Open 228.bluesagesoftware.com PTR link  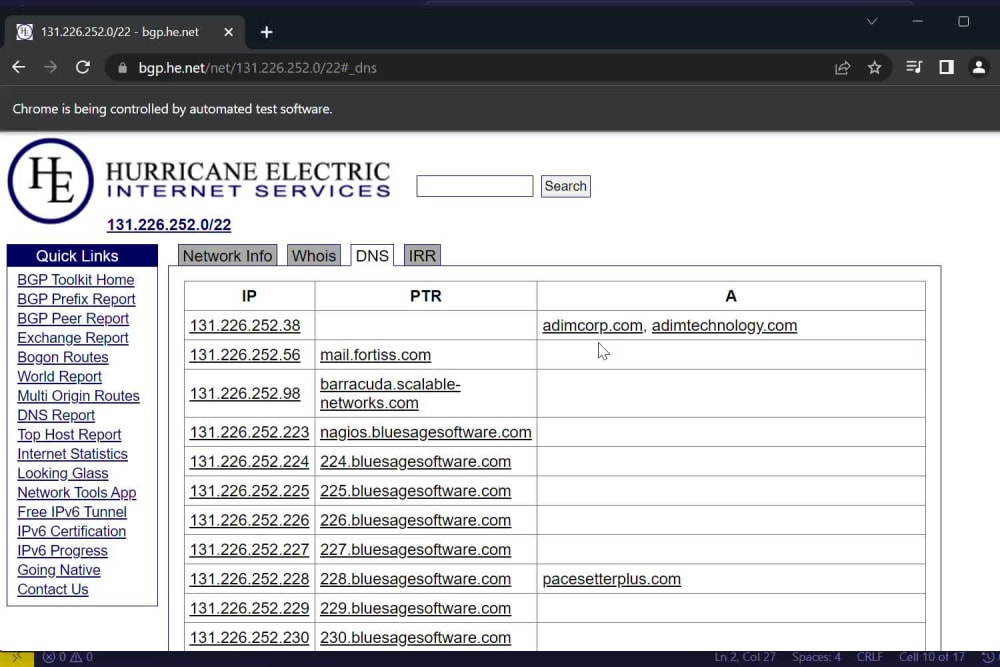coord(416,579)
